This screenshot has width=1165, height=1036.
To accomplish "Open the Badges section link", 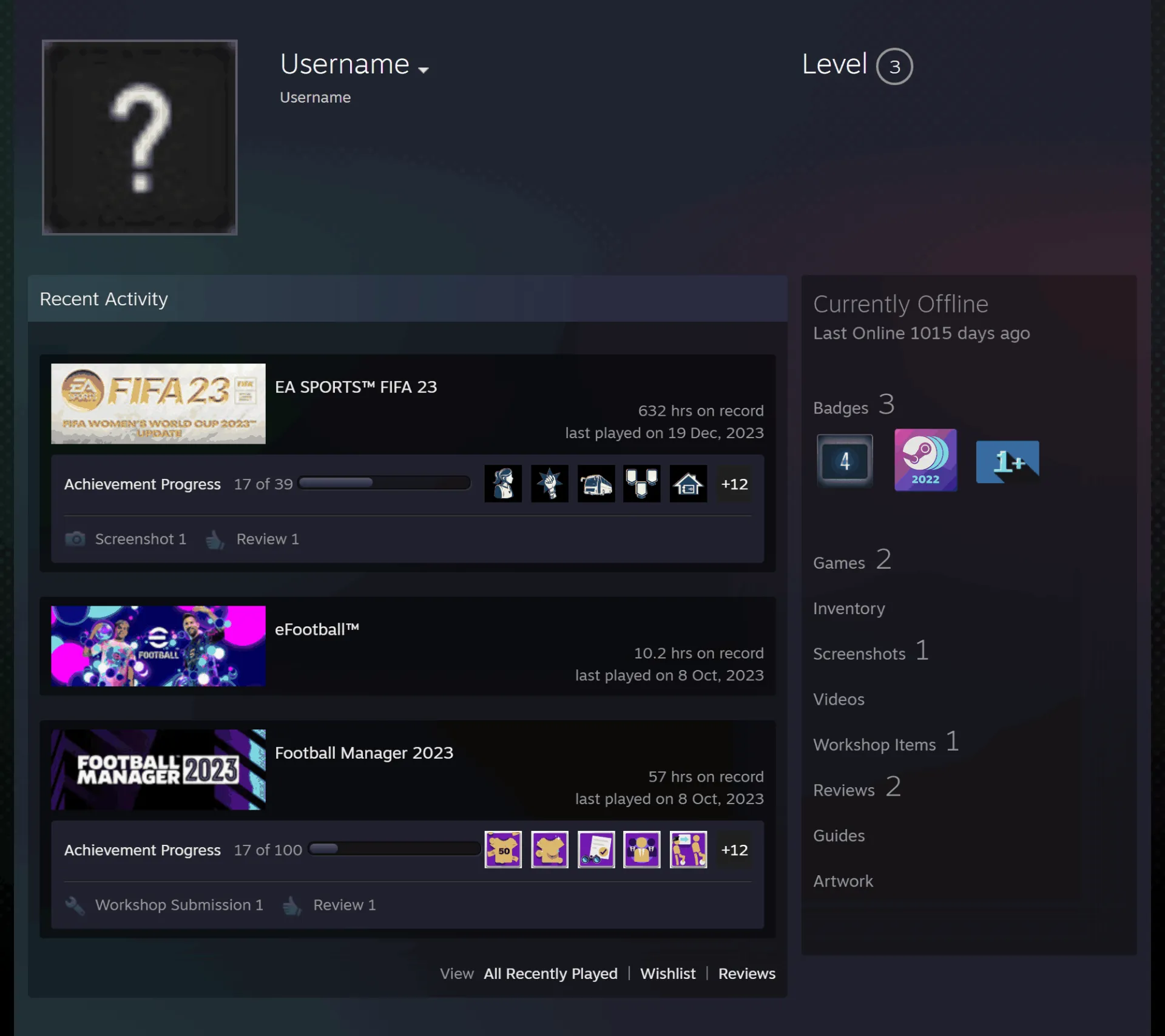I will click(x=854, y=405).
